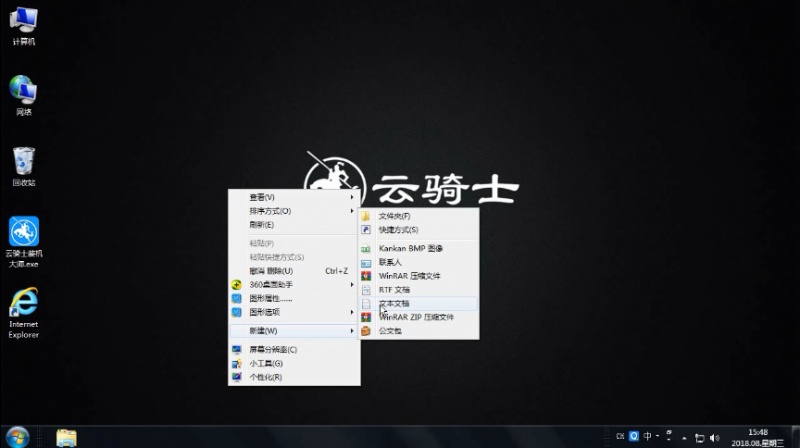Viewport: 800px width, 448px height.
Task: Click the 公文包 briefcase icon
Action: click(366, 331)
